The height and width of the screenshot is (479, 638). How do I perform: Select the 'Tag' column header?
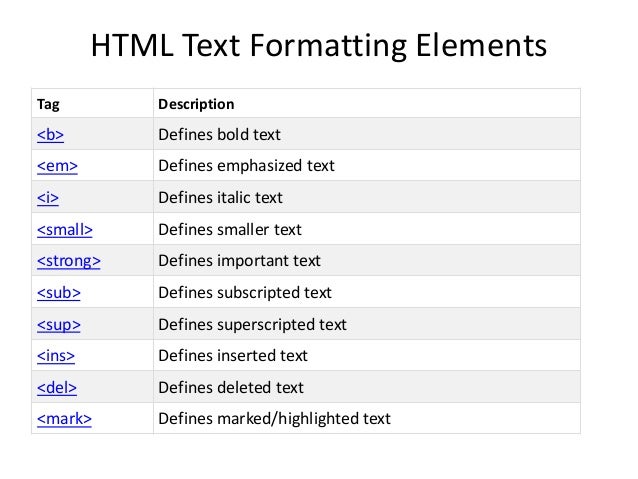pyautogui.click(x=47, y=104)
